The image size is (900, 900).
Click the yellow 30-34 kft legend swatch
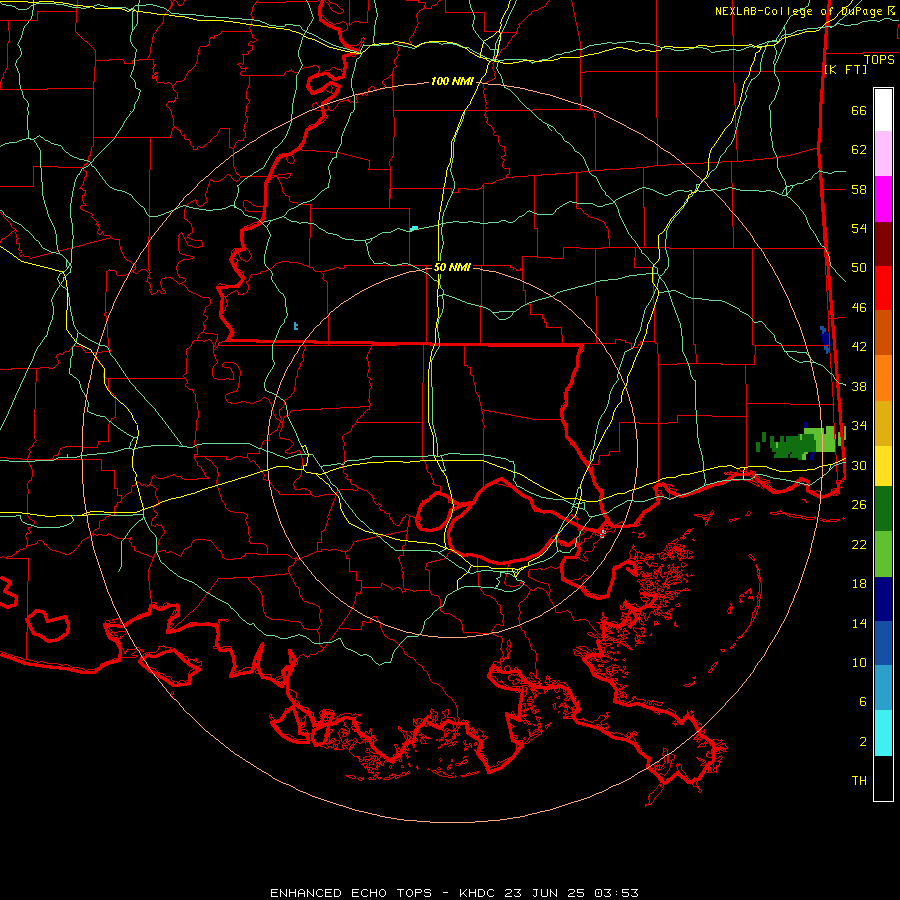click(x=883, y=466)
